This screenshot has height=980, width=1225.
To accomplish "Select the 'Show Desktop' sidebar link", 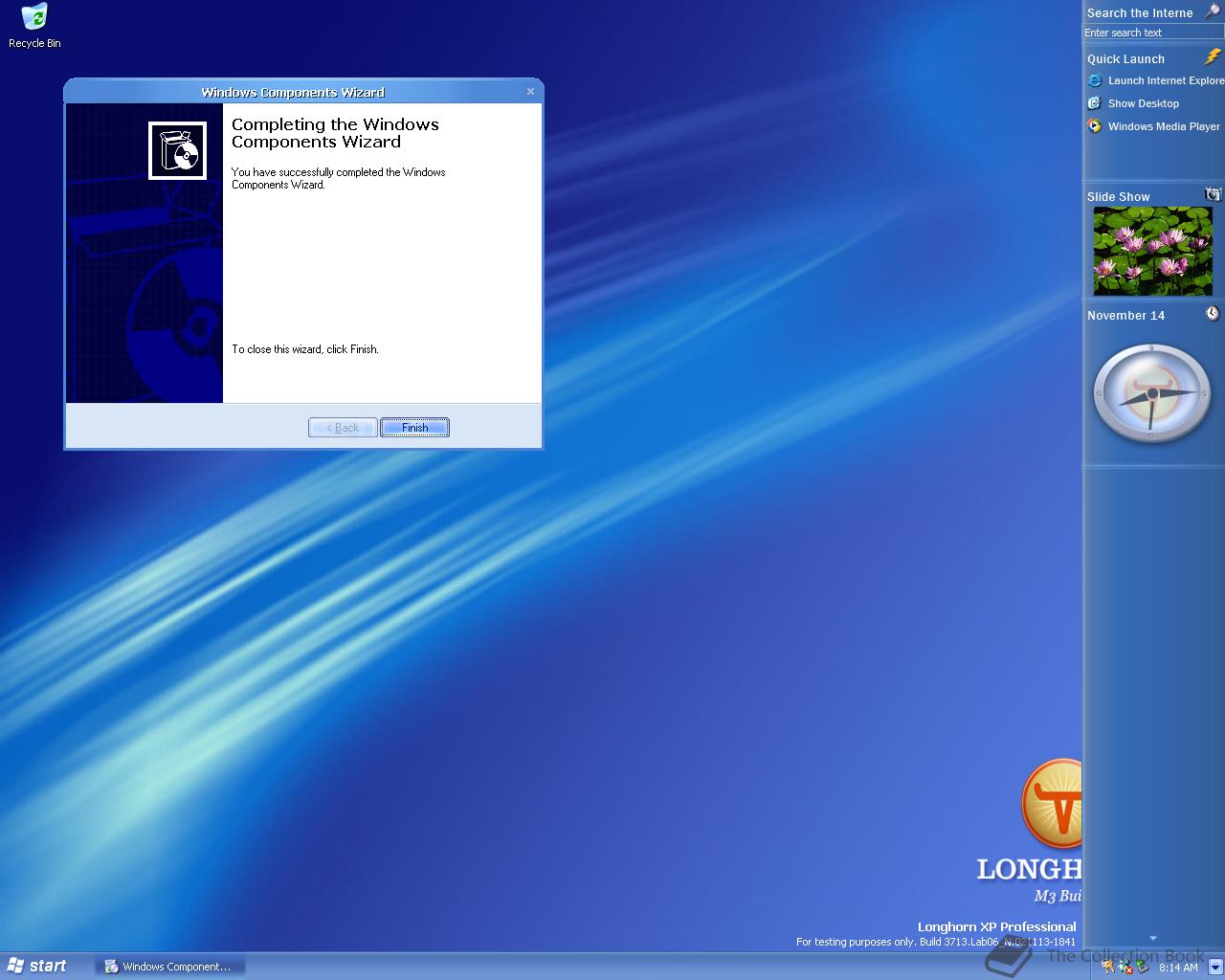I will point(1144,103).
